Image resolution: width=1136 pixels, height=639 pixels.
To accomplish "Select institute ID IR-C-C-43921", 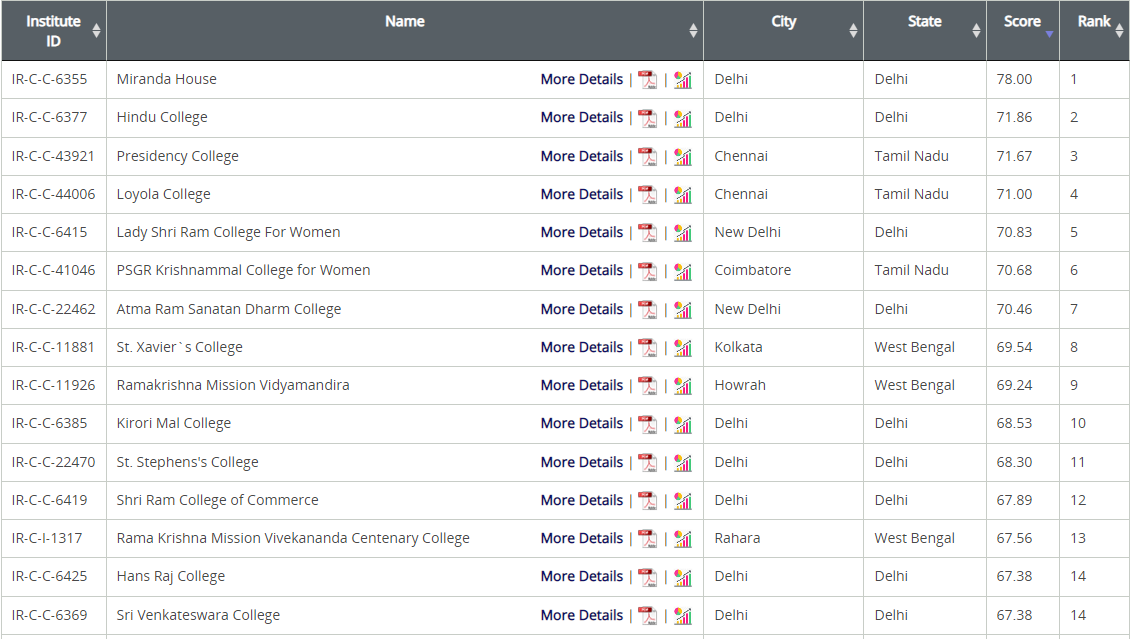I will (53, 156).
